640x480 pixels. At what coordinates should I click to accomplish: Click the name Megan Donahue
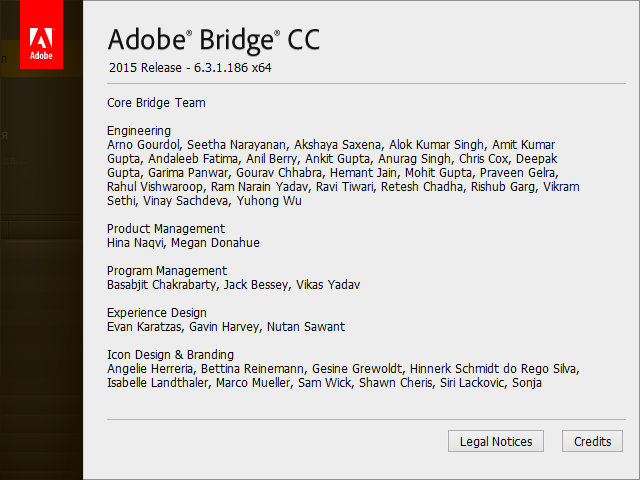tap(213, 242)
